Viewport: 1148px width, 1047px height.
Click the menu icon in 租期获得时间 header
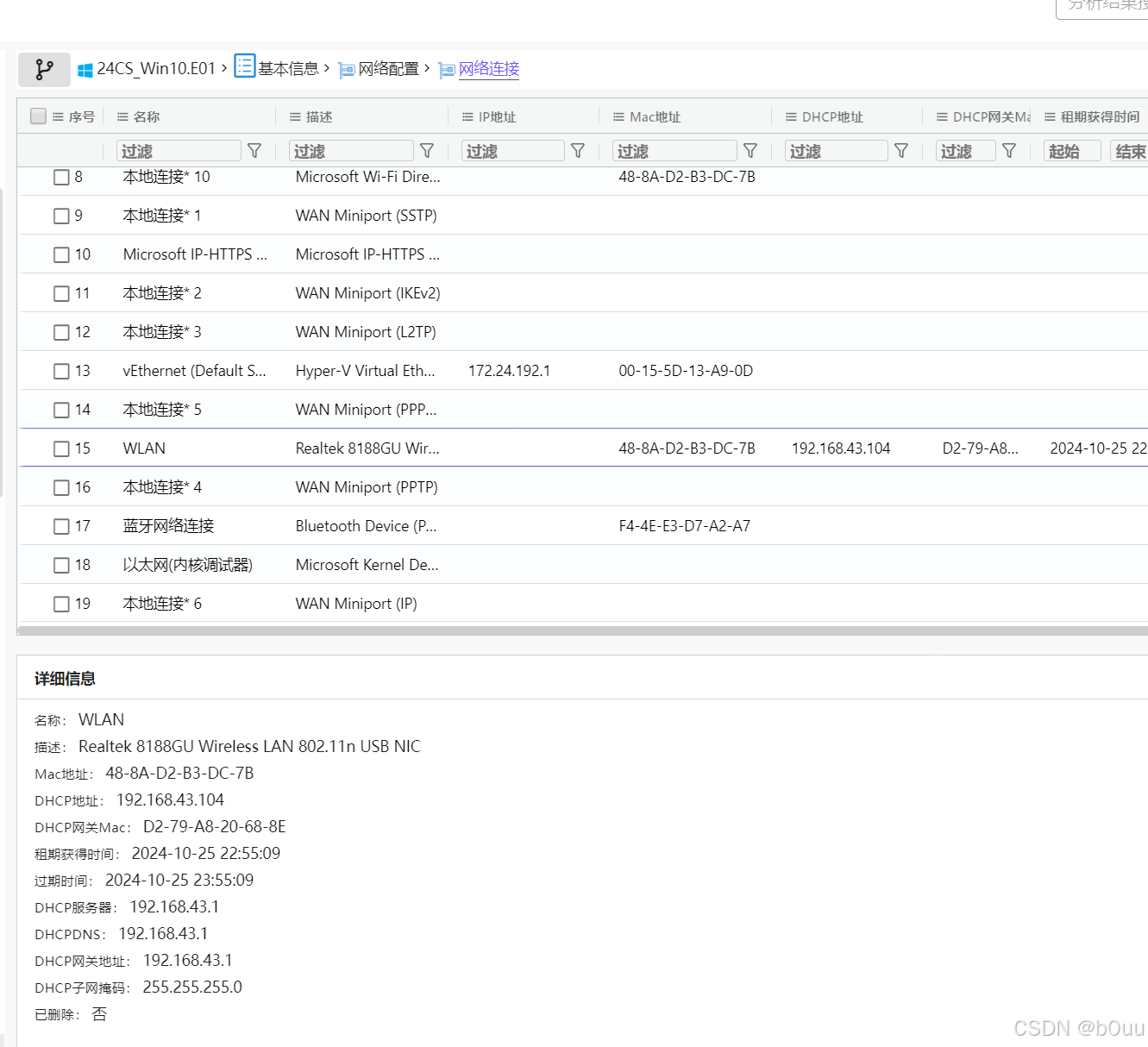coord(1050,116)
